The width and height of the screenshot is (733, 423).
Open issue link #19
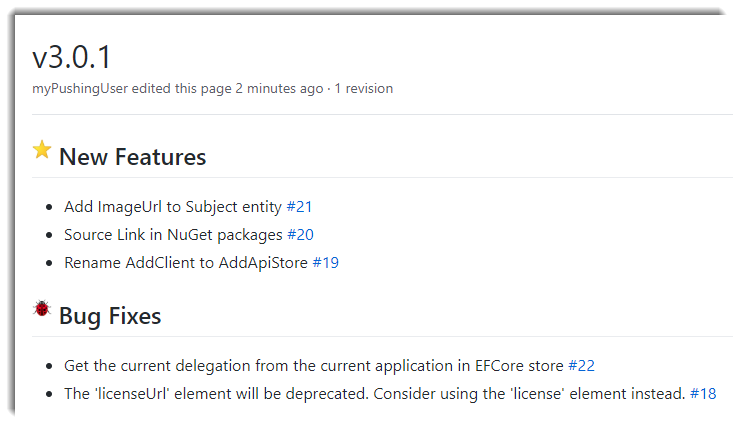click(325, 263)
